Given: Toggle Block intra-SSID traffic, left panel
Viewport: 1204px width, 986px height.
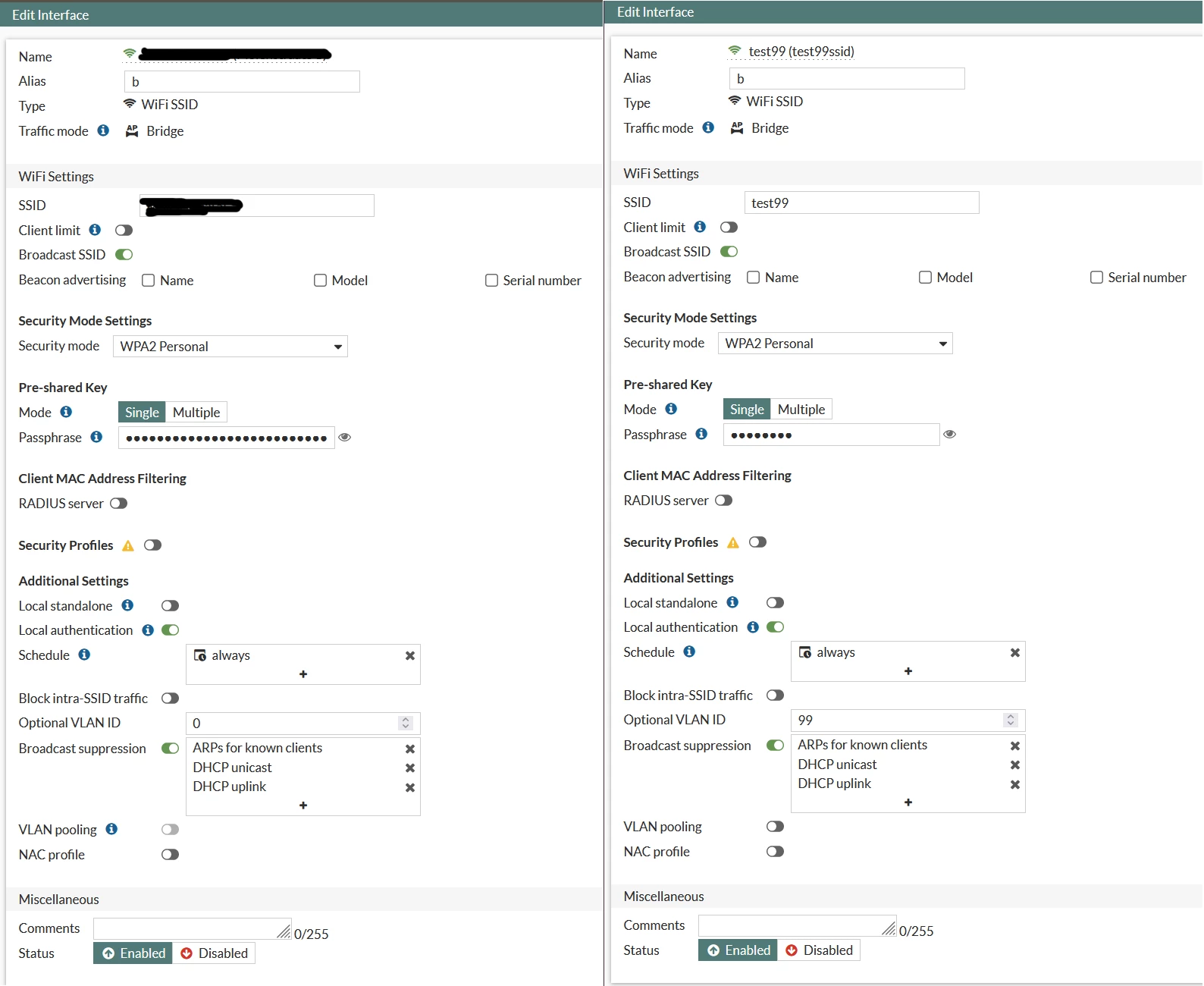Looking at the screenshot, I should [x=171, y=698].
